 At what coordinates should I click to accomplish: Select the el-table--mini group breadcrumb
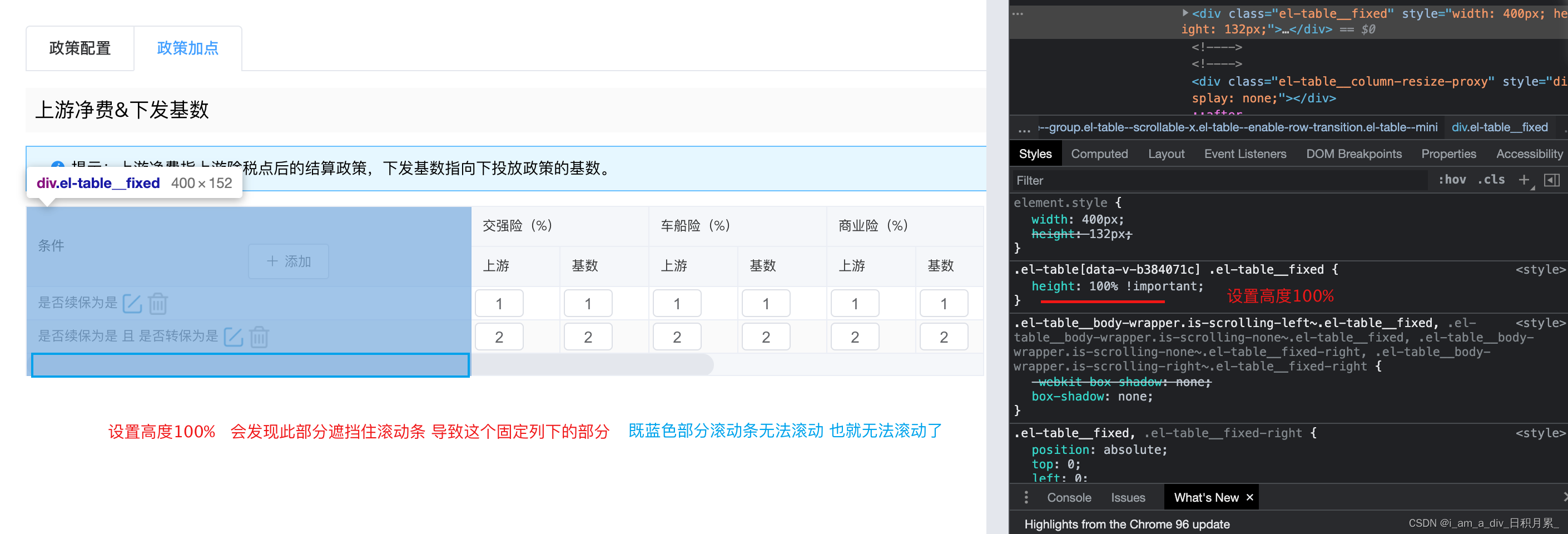pos(1238,127)
